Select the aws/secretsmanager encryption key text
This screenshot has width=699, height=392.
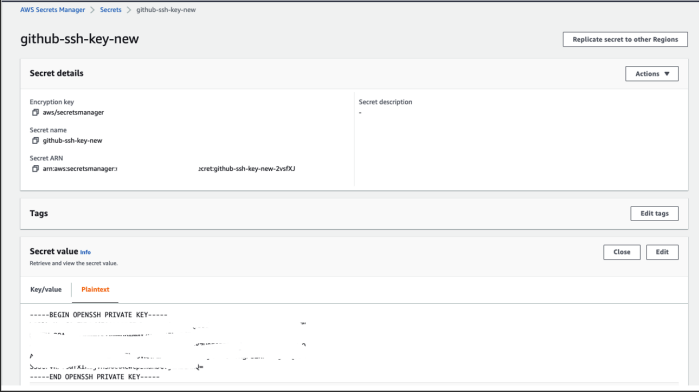(x=73, y=112)
